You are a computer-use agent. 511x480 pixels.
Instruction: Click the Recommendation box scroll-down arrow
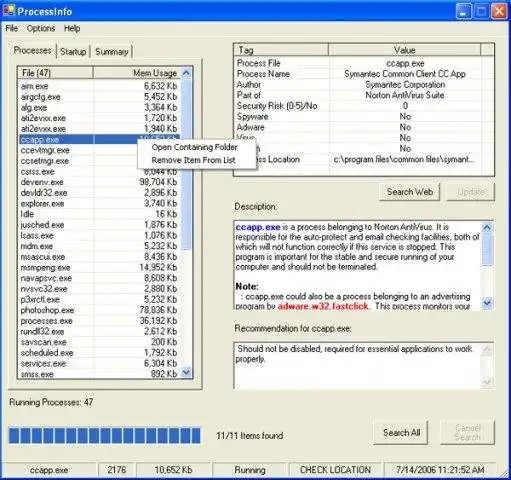(x=487, y=381)
